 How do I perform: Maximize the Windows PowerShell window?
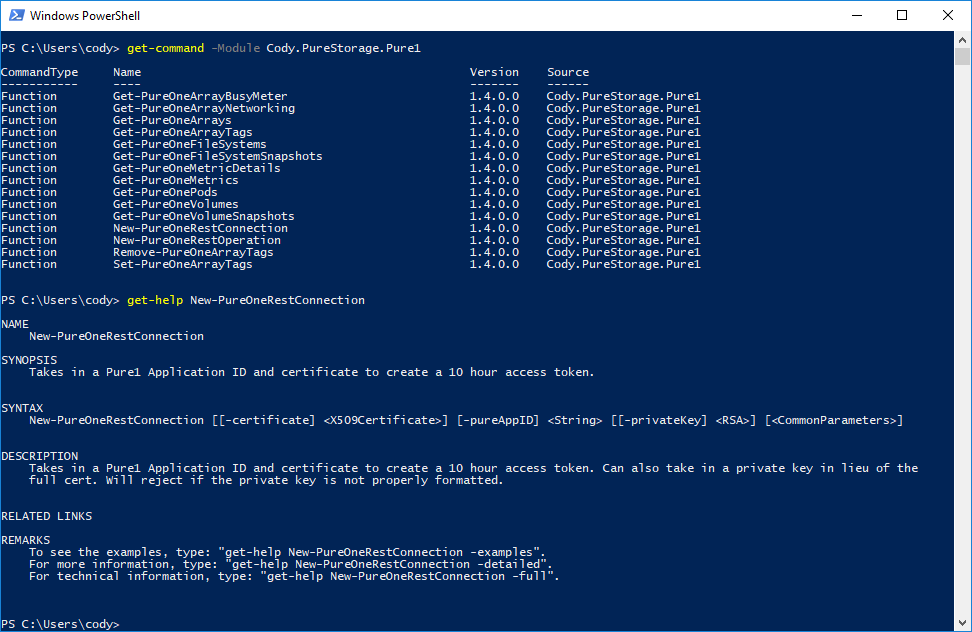[x=902, y=15]
